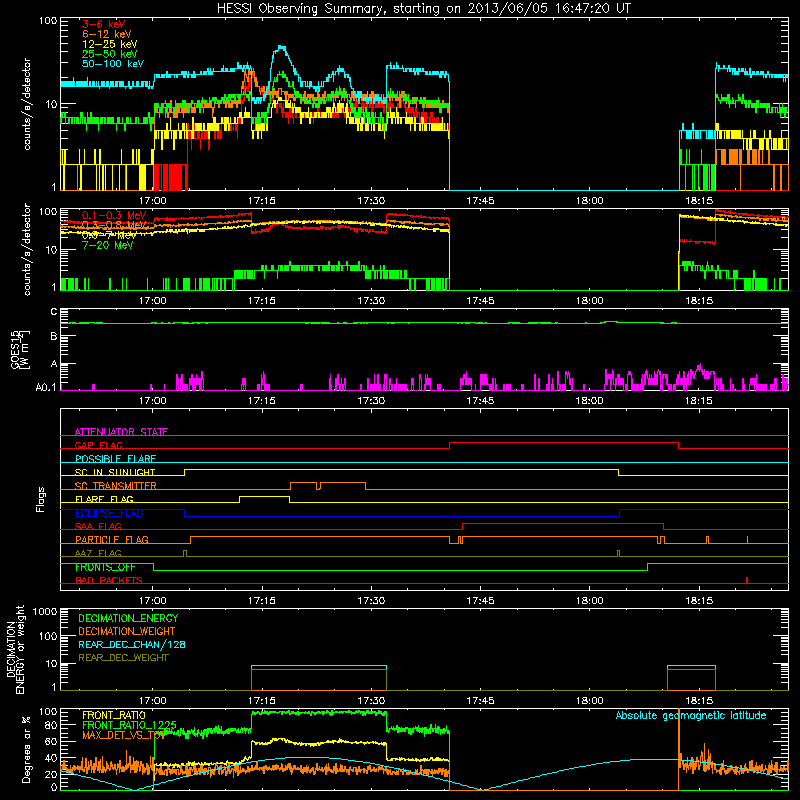Image resolution: width=800 pixels, height=800 pixels.
Task: Click the 17:15 tick under the keV panel
Action: coord(262,201)
